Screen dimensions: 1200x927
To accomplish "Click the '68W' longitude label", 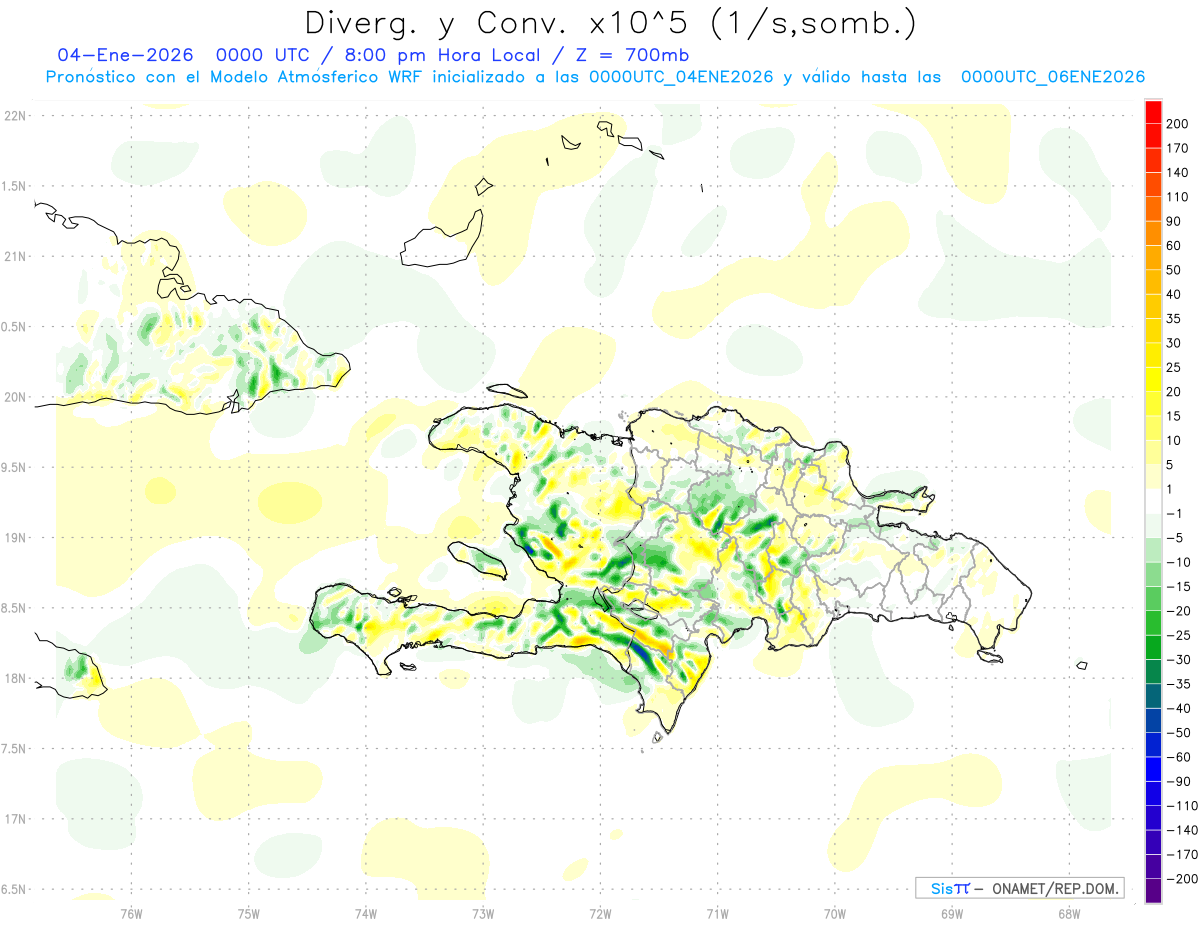I will (1069, 912).
